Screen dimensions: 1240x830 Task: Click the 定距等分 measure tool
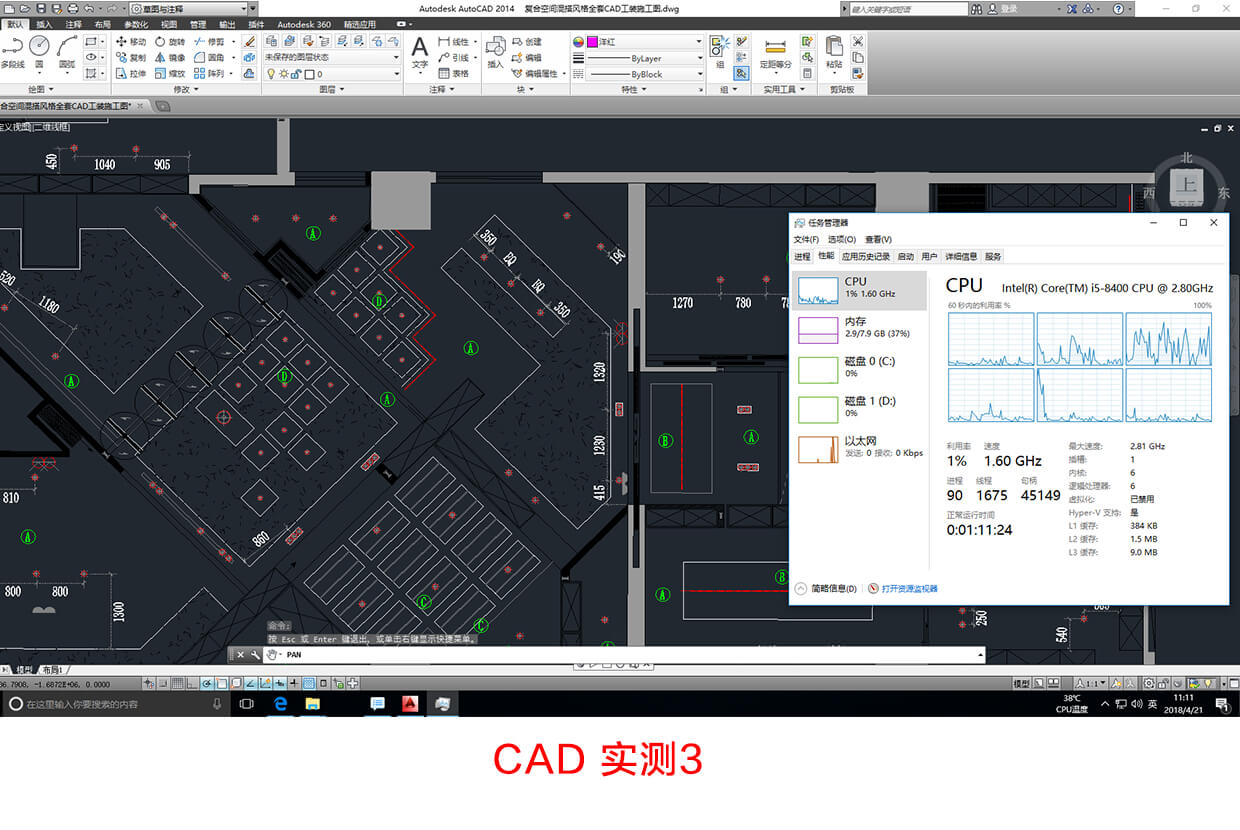775,53
